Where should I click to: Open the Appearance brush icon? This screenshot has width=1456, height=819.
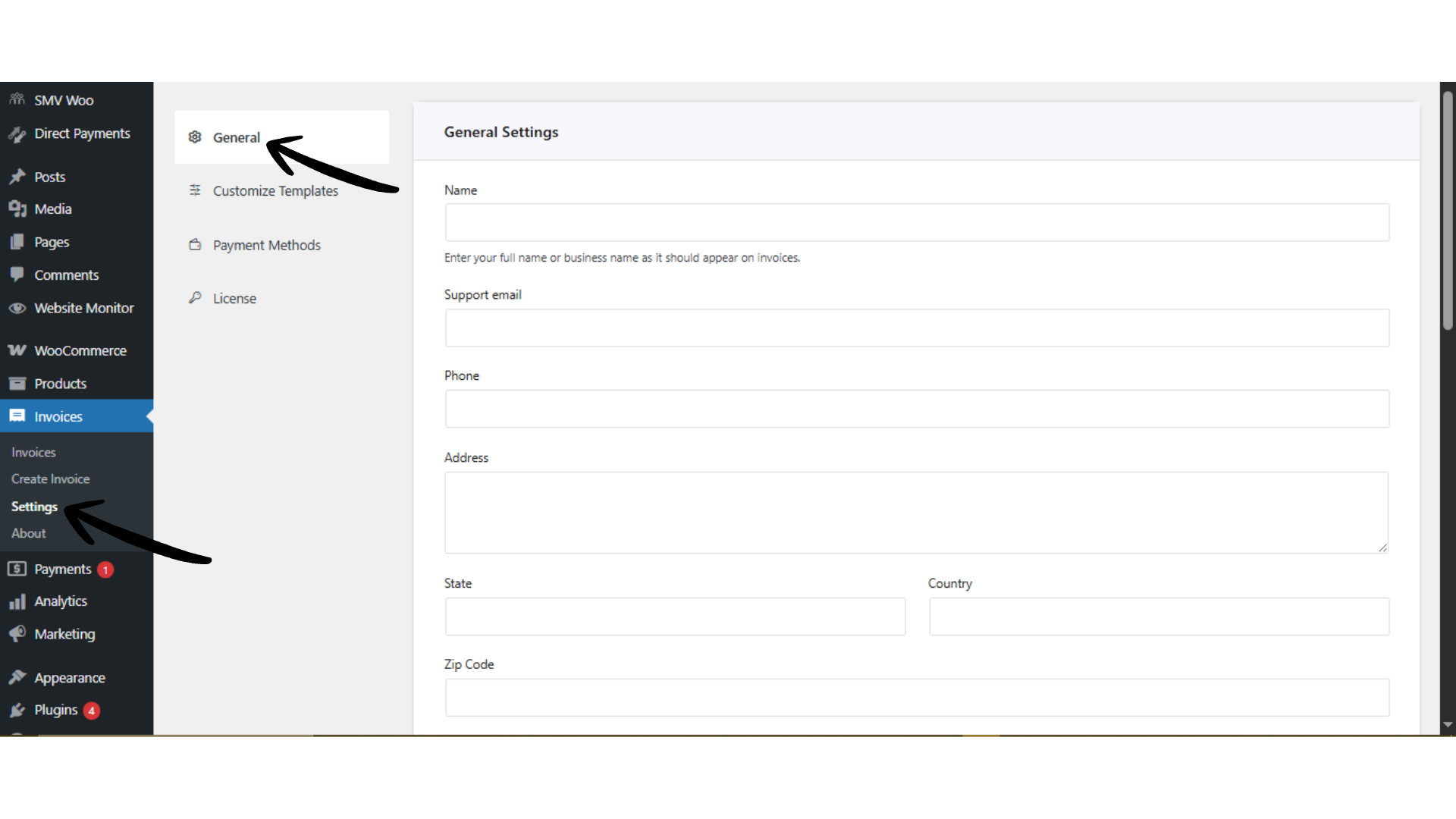point(70,677)
